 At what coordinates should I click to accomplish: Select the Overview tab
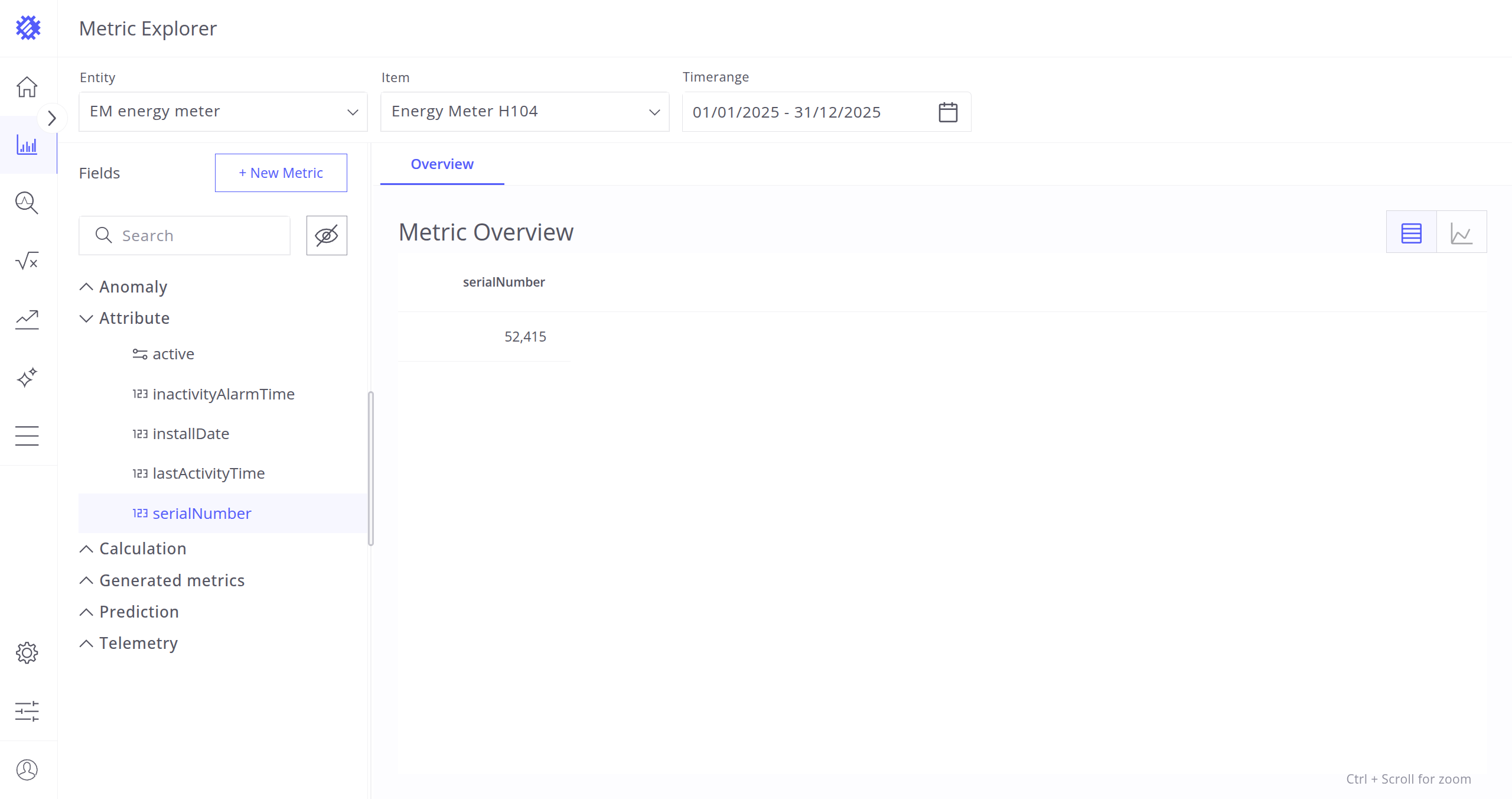(442, 164)
